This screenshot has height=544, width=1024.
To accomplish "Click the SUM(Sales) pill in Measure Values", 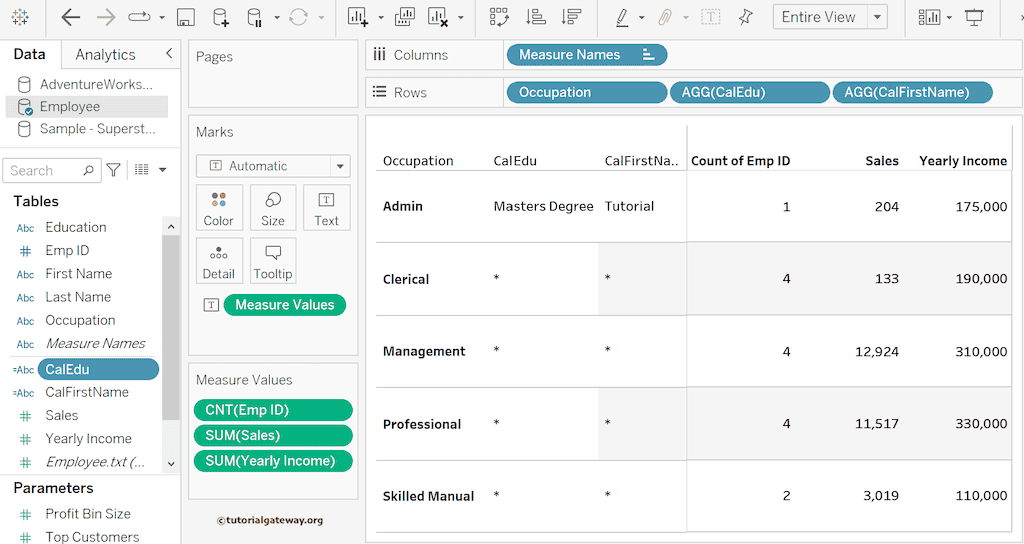I will 273,435.
